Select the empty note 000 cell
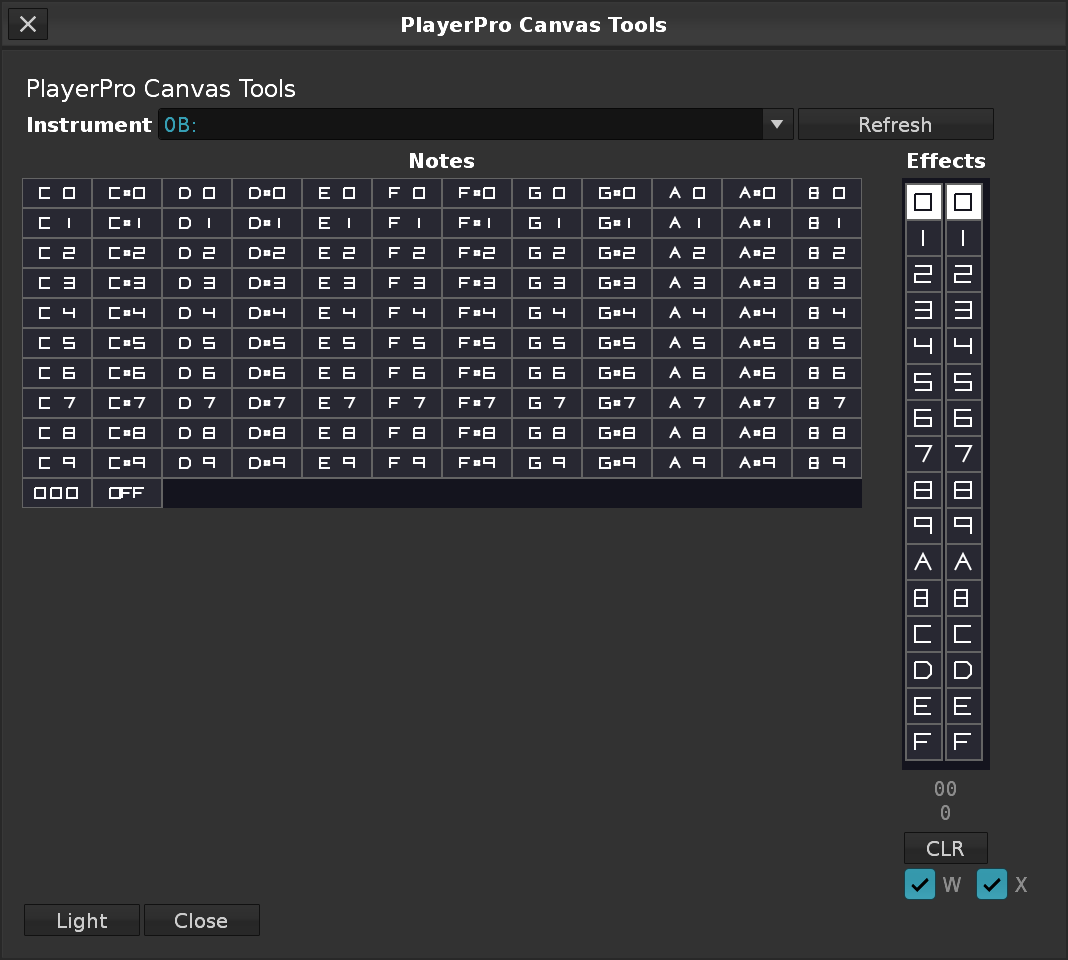 57,493
